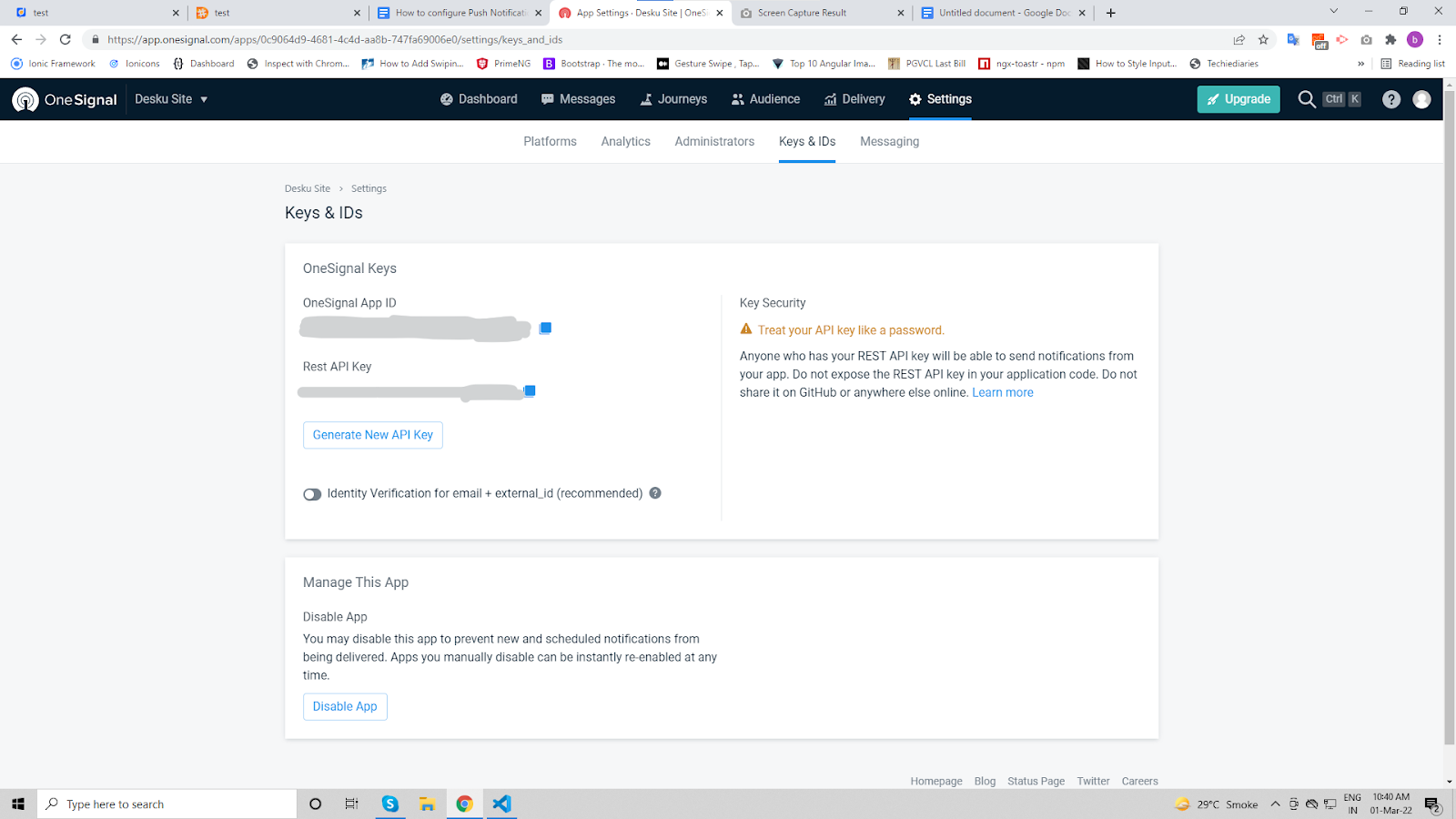This screenshot has height=819, width=1456.
Task: Open the Ionic Framework bookmark
Action: pos(53,64)
